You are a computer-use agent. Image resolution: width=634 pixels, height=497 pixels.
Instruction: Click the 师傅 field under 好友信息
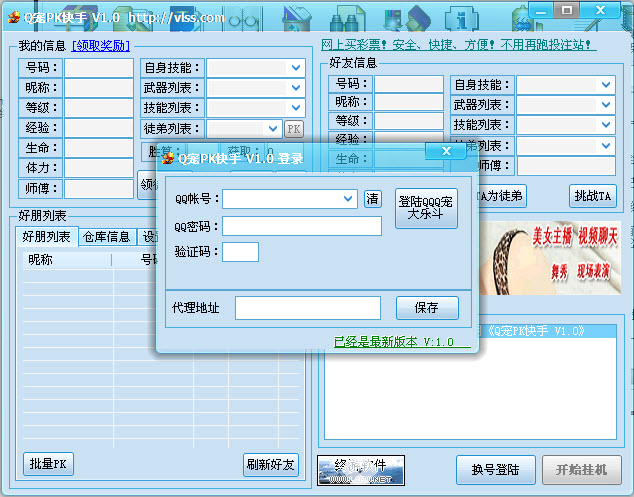pyautogui.click(x=566, y=166)
